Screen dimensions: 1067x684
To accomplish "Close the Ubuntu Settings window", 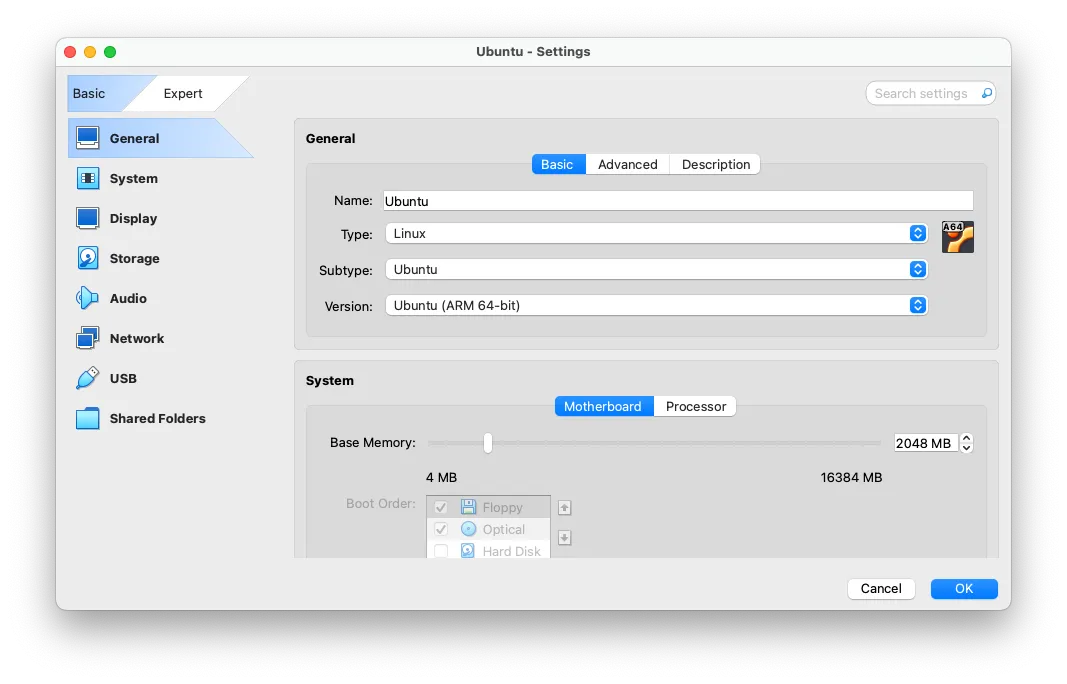I will pyautogui.click(x=70, y=52).
